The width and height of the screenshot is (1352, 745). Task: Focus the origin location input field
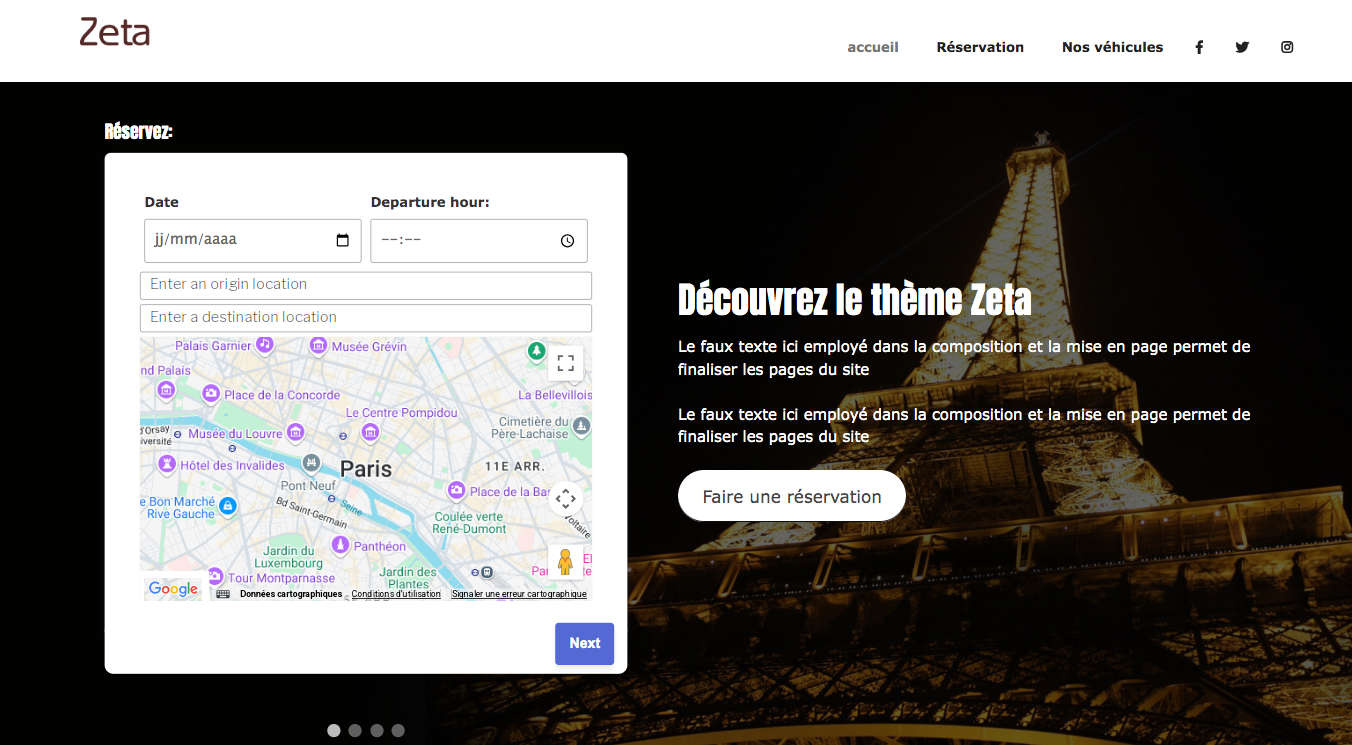point(366,285)
